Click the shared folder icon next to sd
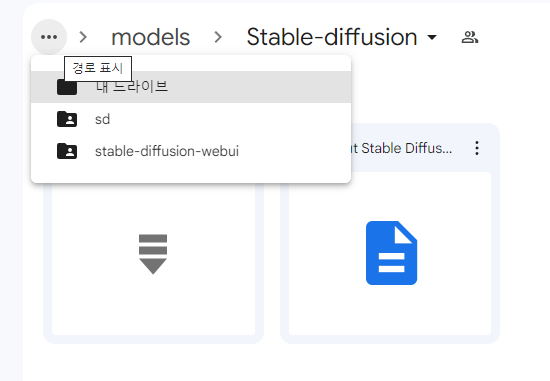 tap(67, 119)
